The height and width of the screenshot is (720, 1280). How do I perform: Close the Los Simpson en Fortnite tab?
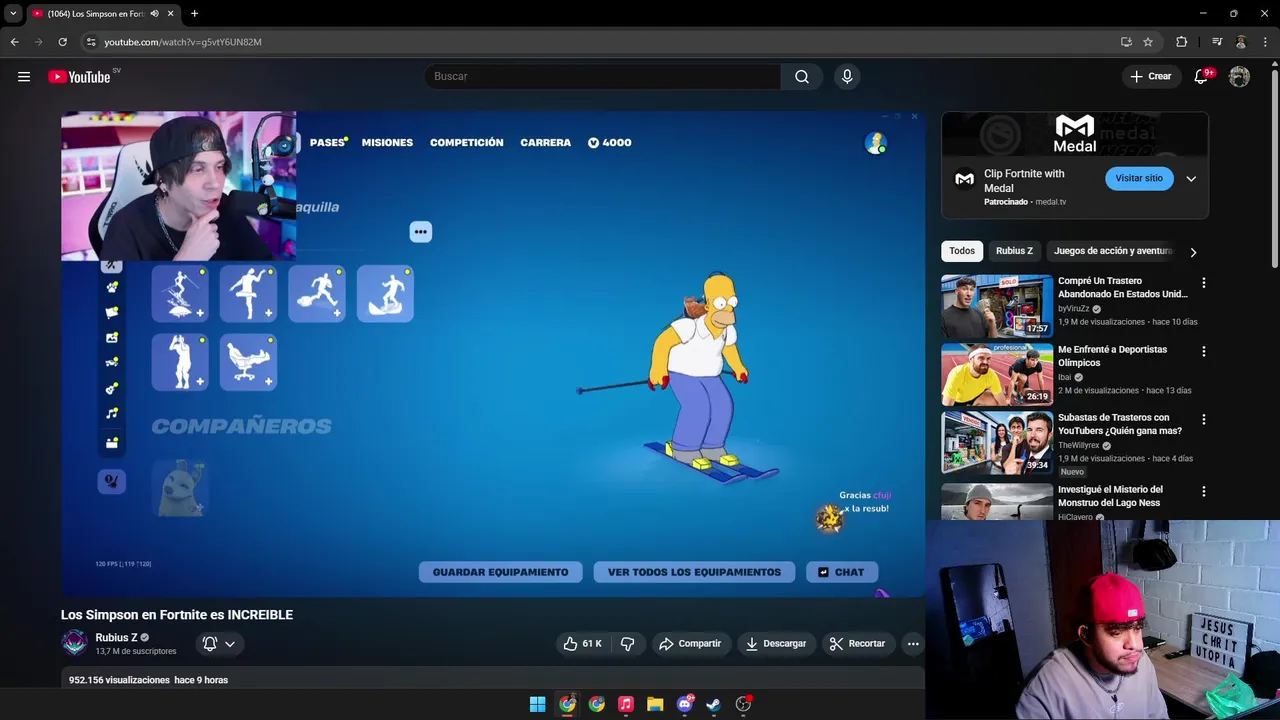tap(170, 14)
